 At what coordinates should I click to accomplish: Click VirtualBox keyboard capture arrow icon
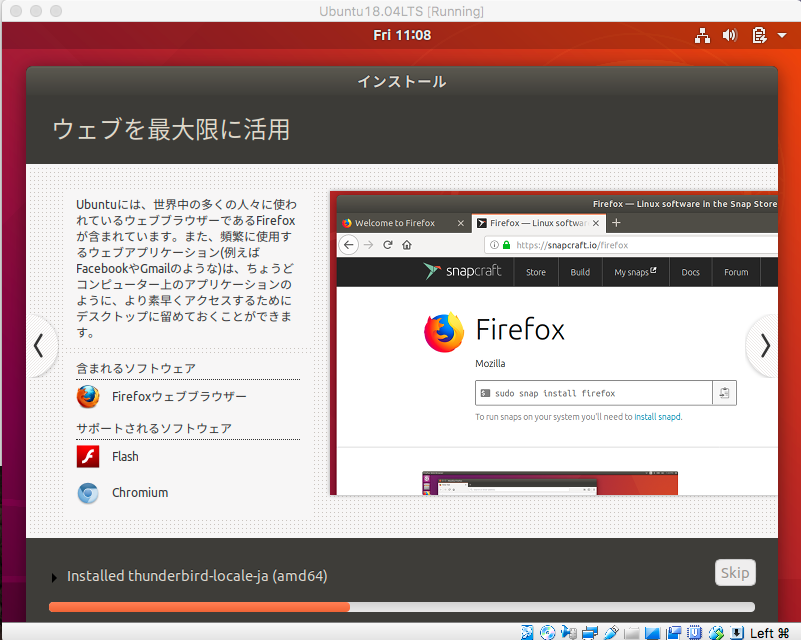coord(737,632)
